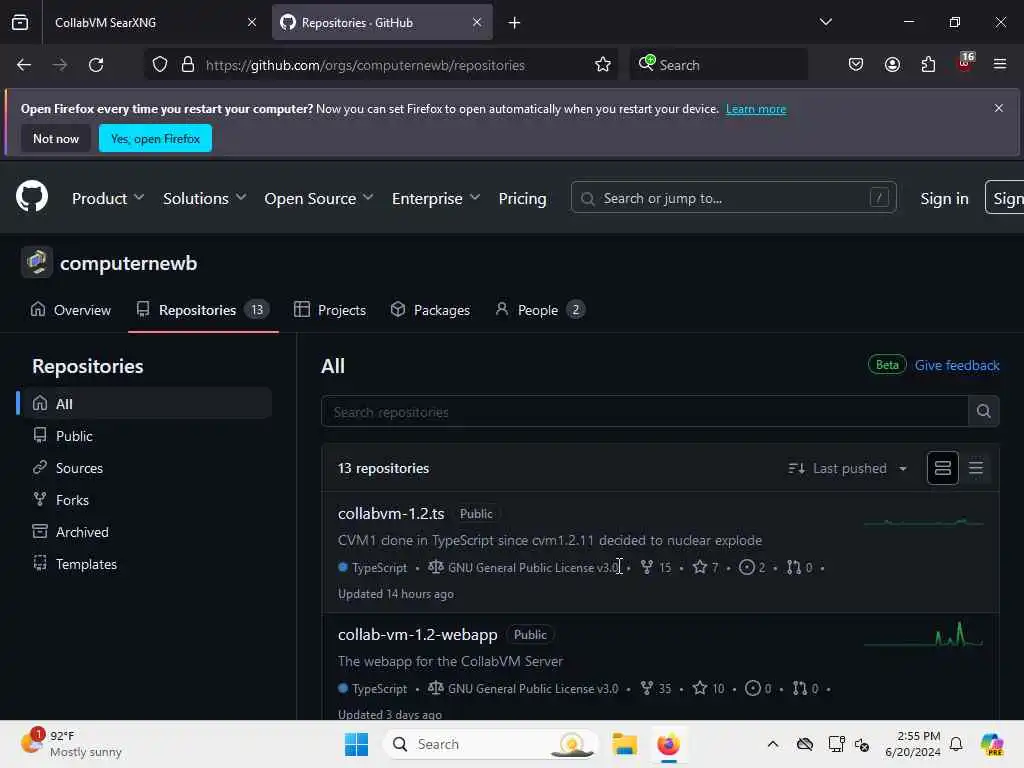Open the Firefox account icon

(x=892, y=65)
